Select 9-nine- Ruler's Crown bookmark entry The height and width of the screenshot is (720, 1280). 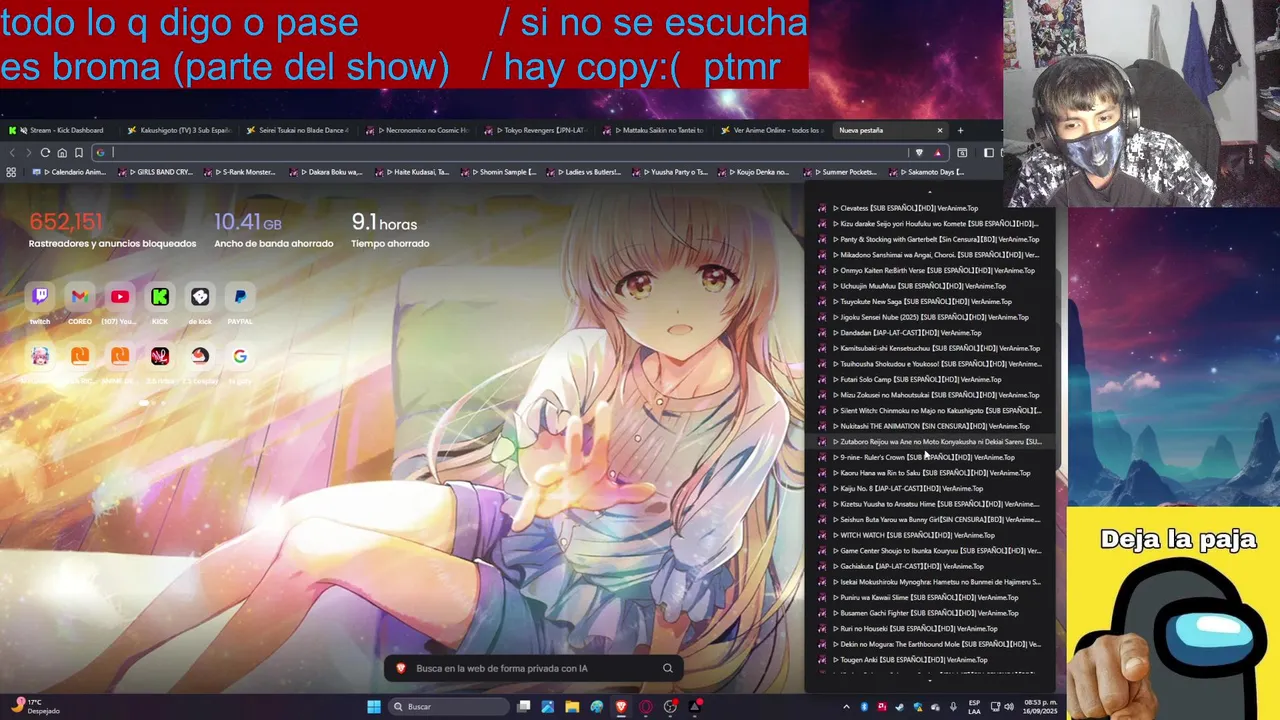pos(930,457)
